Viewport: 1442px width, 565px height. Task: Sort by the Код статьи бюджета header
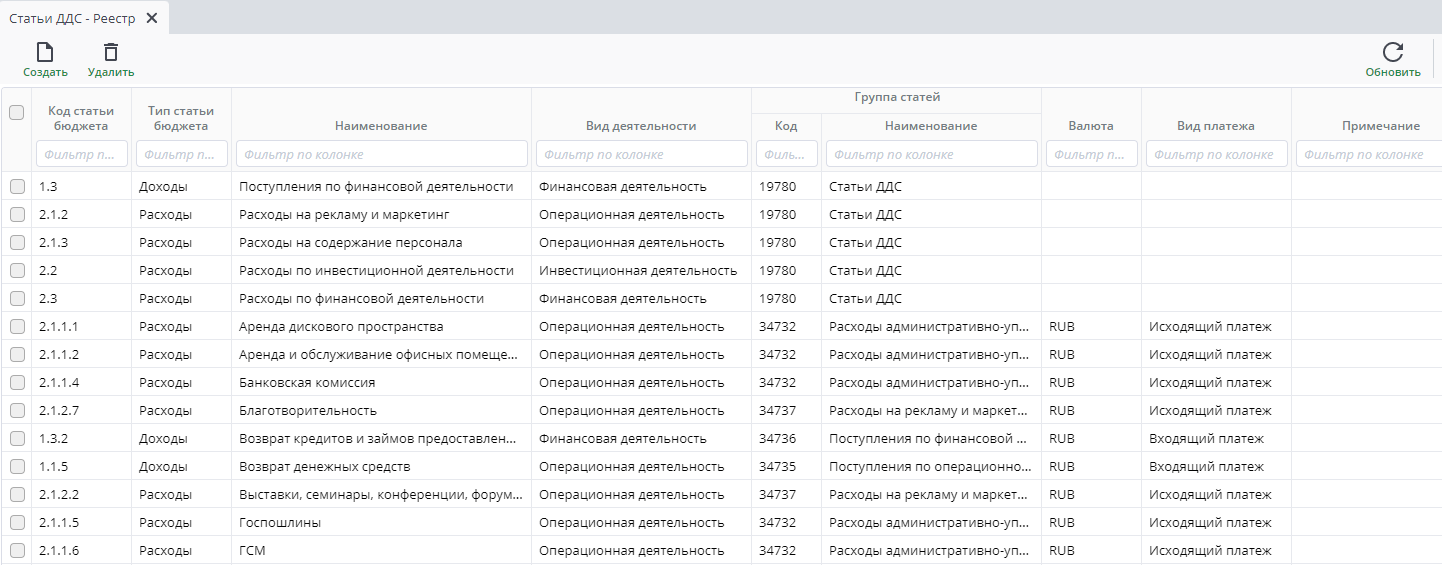pyautogui.click(x=81, y=118)
